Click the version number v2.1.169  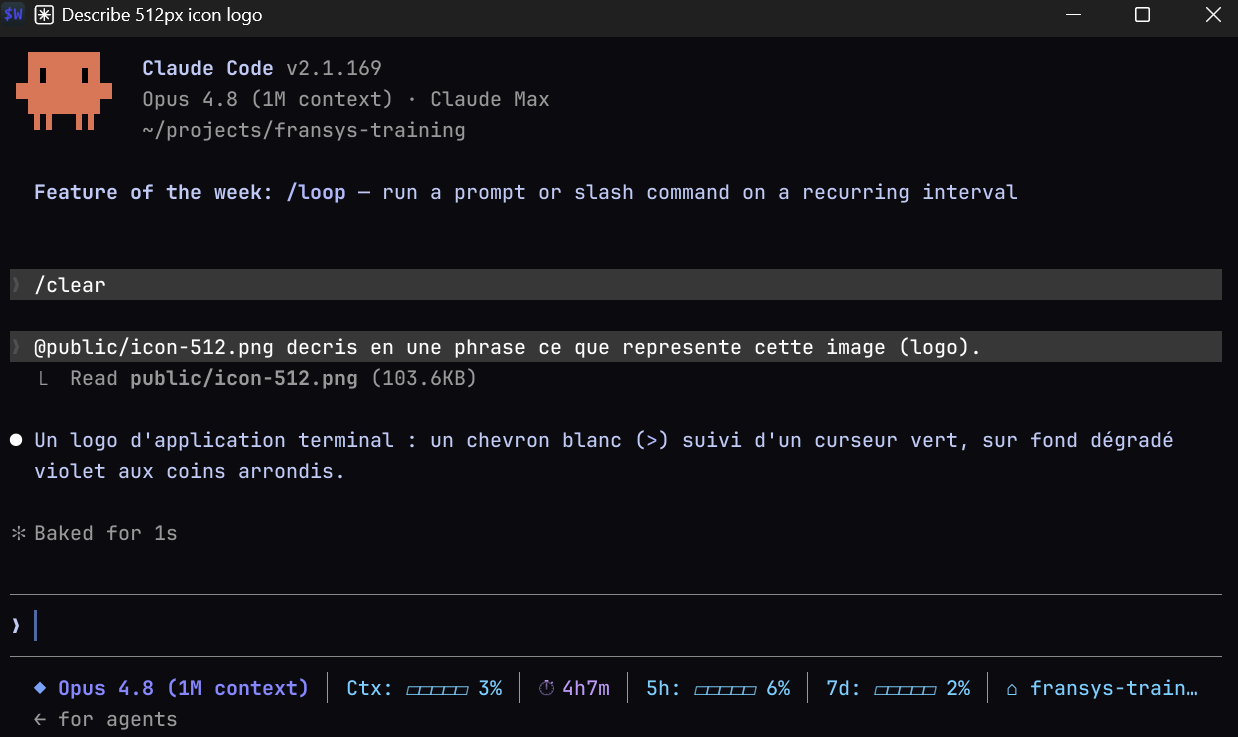click(x=334, y=68)
